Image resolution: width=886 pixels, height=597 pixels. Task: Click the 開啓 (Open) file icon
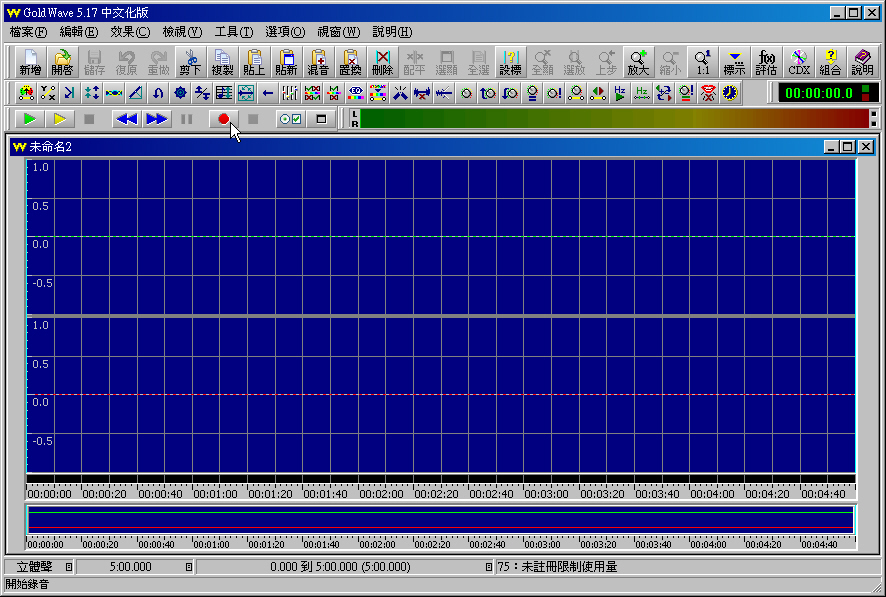coord(62,62)
